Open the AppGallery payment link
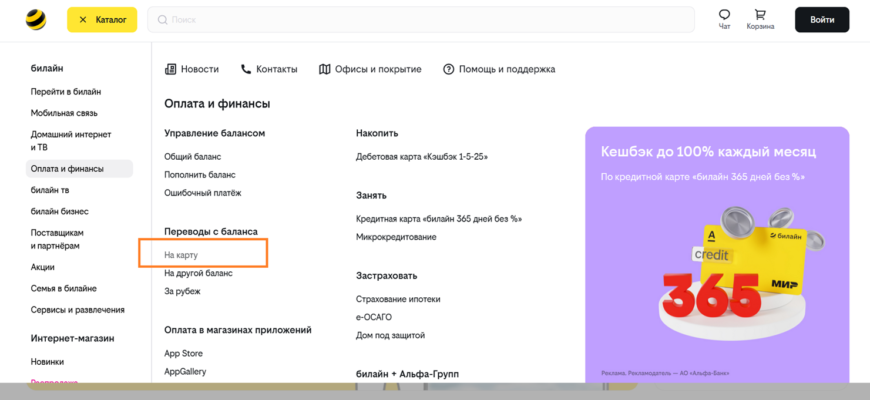The width and height of the screenshot is (870, 400). click(185, 372)
